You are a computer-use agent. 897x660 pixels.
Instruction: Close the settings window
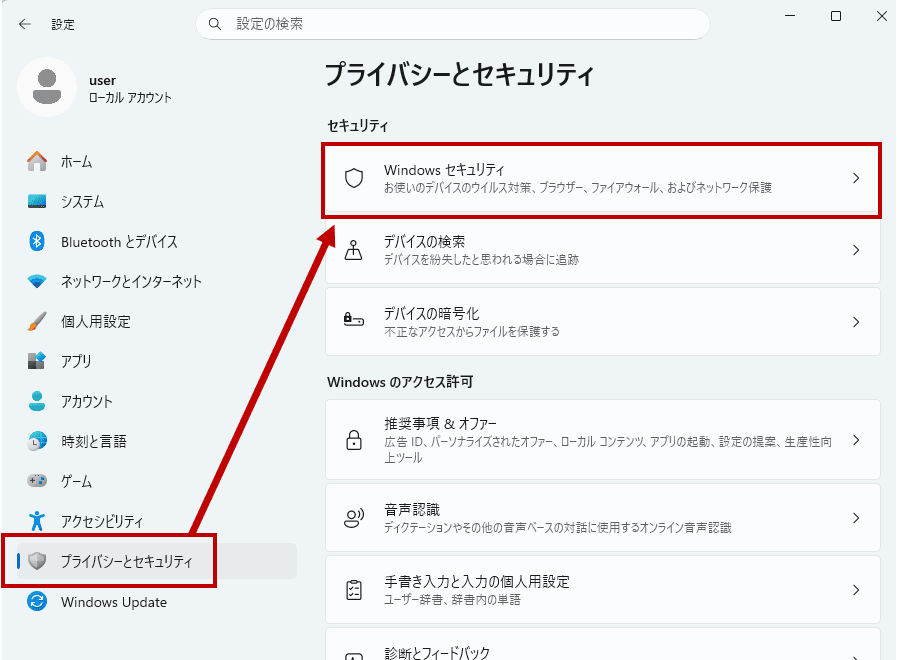coord(882,16)
